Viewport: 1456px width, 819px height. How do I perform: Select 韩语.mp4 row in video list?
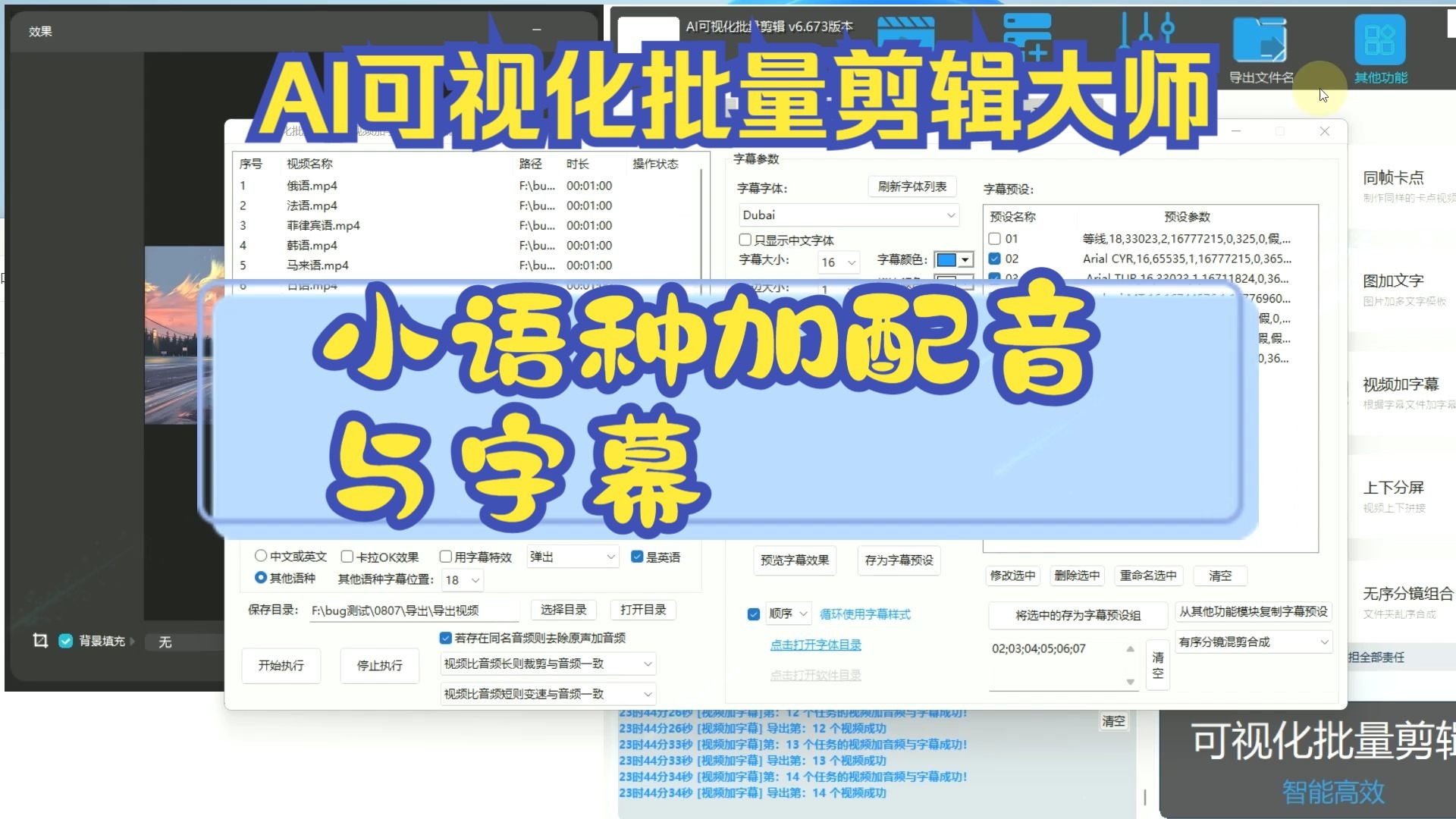click(x=466, y=245)
